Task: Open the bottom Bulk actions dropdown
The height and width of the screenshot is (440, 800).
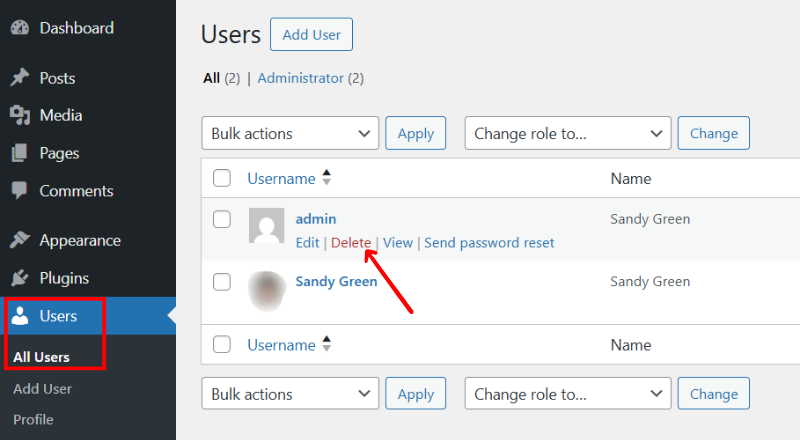Action: coord(290,394)
